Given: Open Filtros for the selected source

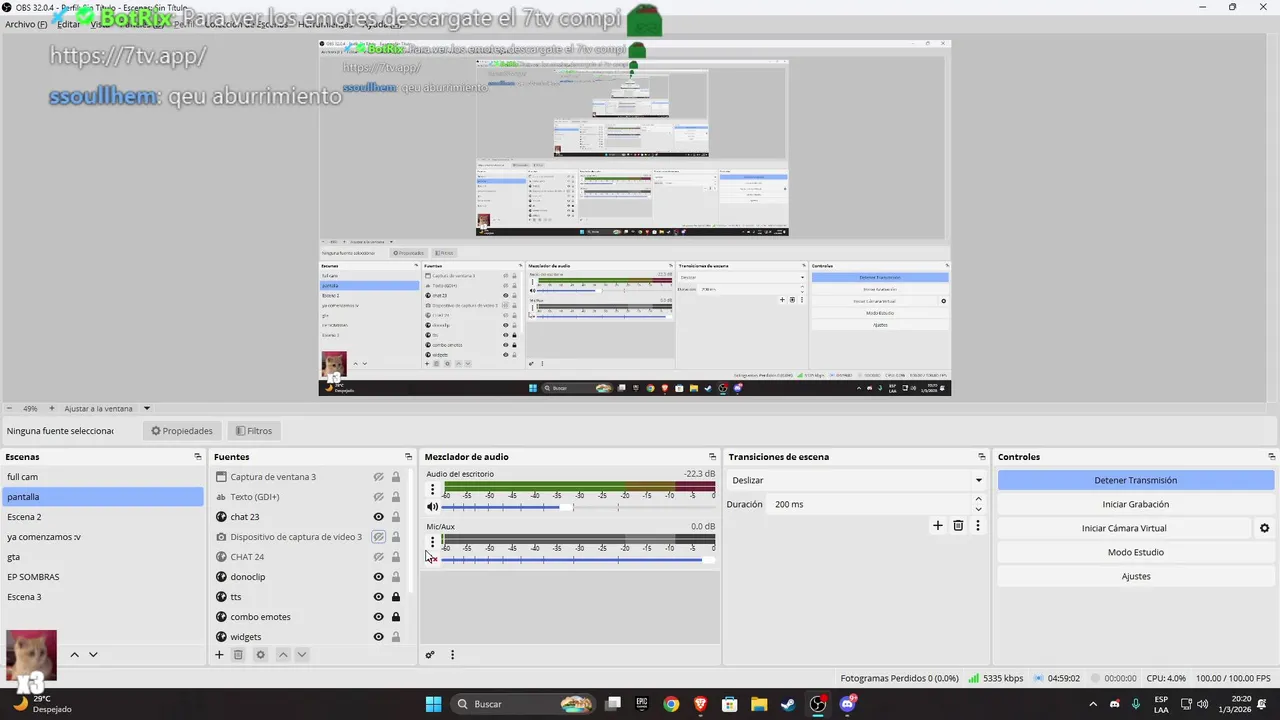Looking at the screenshot, I should click(x=253, y=431).
